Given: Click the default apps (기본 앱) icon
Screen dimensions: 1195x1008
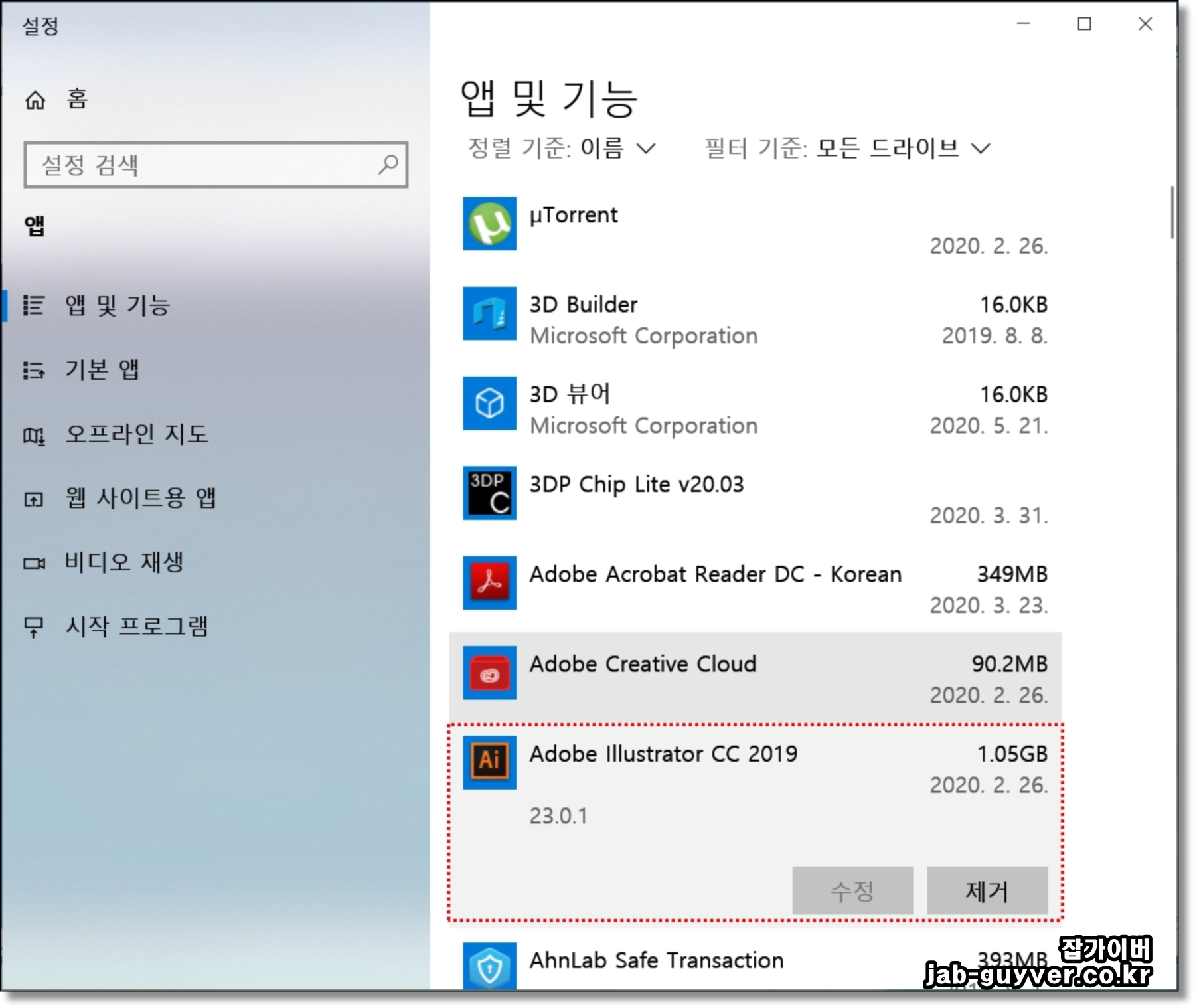Looking at the screenshot, I should pyautogui.click(x=34, y=370).
